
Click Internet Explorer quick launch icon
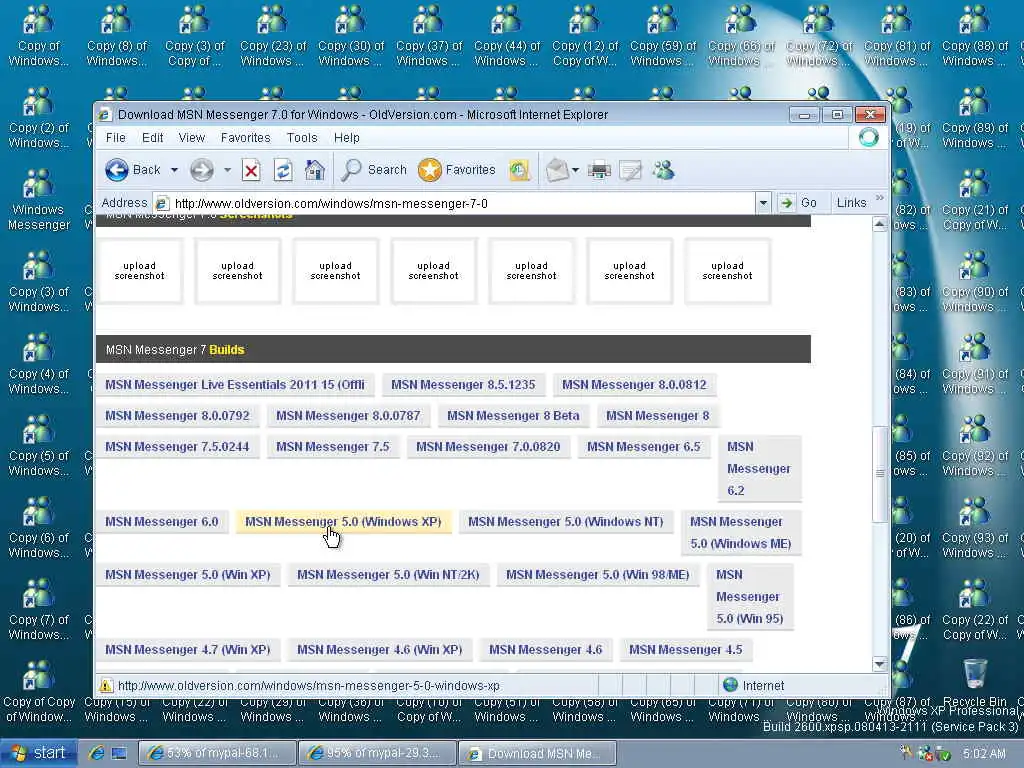(x=97, y=753)
